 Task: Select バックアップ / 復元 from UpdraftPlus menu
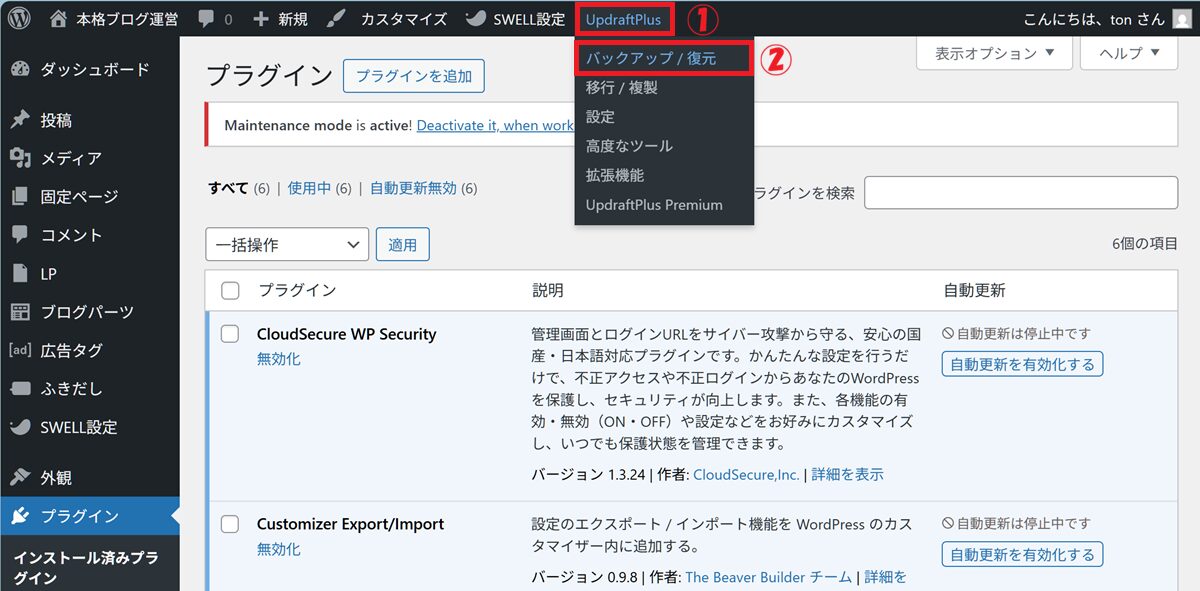651,59
